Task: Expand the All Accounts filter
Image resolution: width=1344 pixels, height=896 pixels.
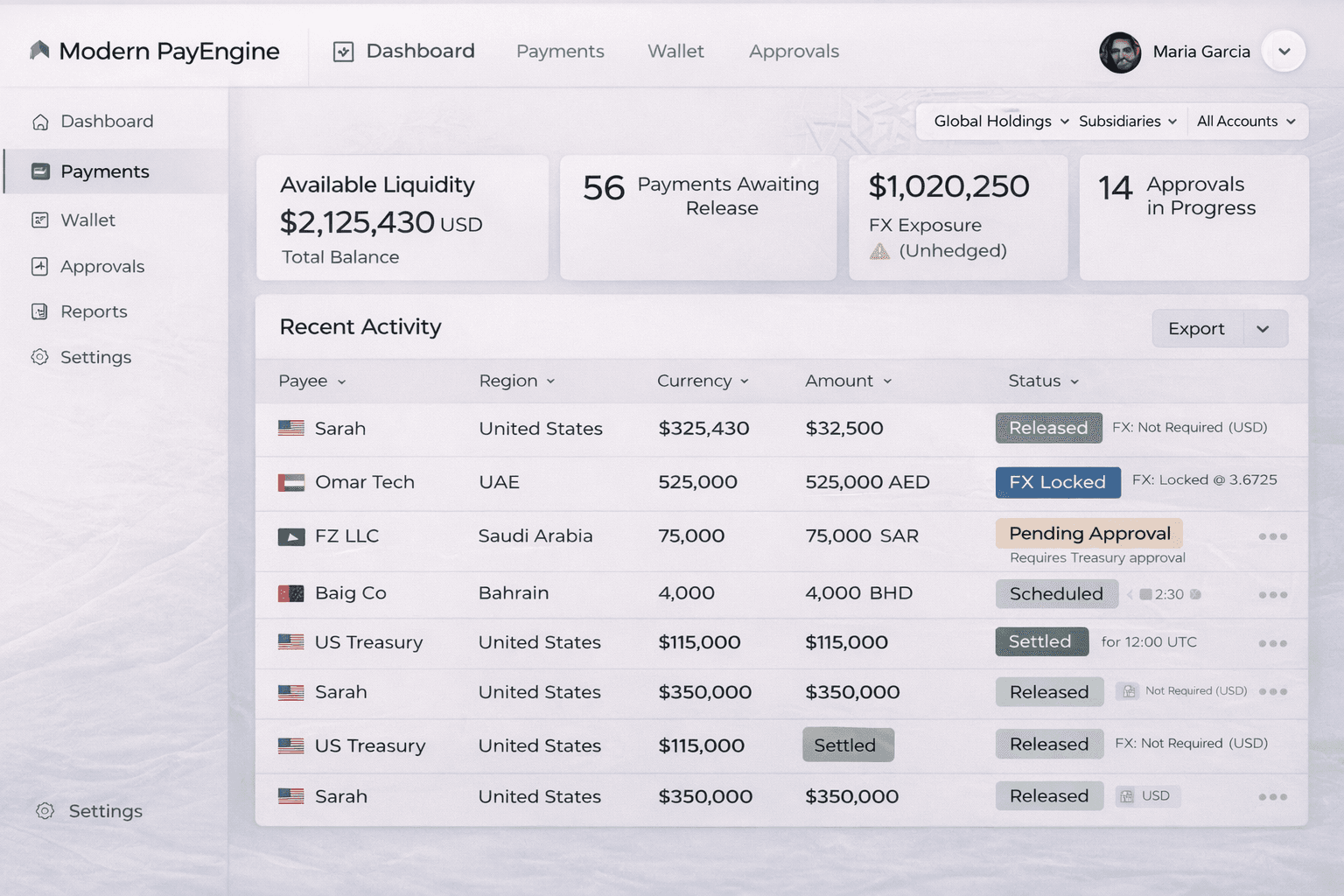Action: coord(1246,121)
